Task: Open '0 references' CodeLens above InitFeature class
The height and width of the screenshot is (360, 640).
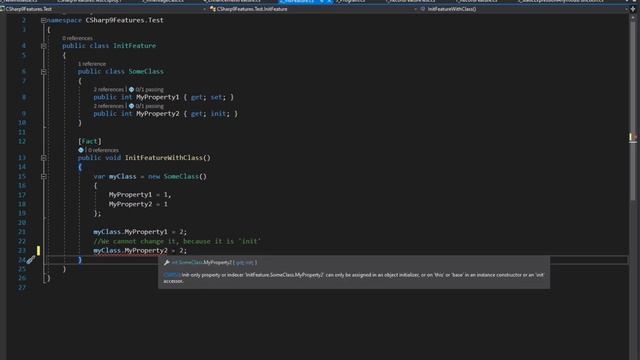Action: point(78,38)
